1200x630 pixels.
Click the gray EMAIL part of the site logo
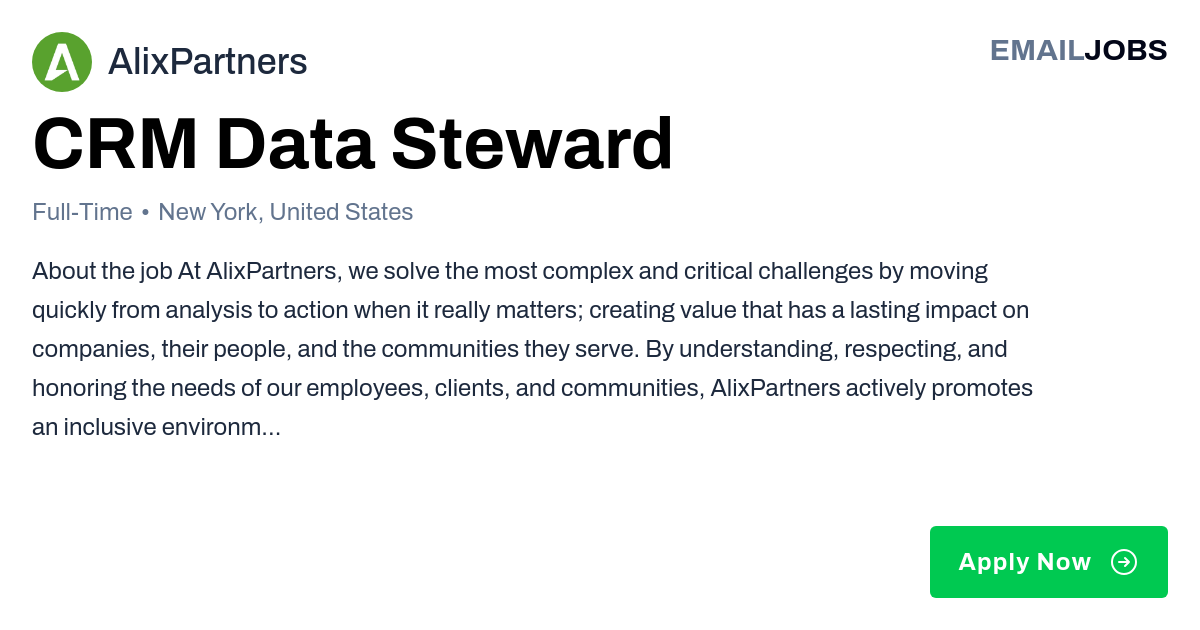(x=1037, y=50)
